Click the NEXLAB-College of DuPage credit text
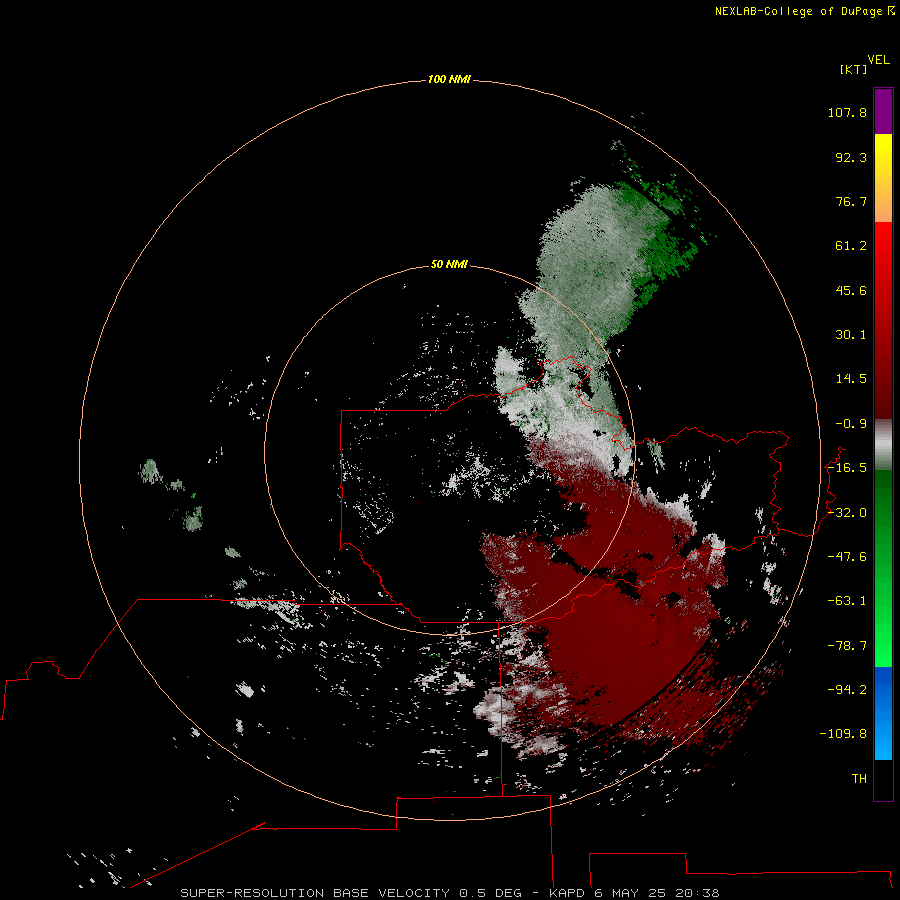 click(805, 11)
